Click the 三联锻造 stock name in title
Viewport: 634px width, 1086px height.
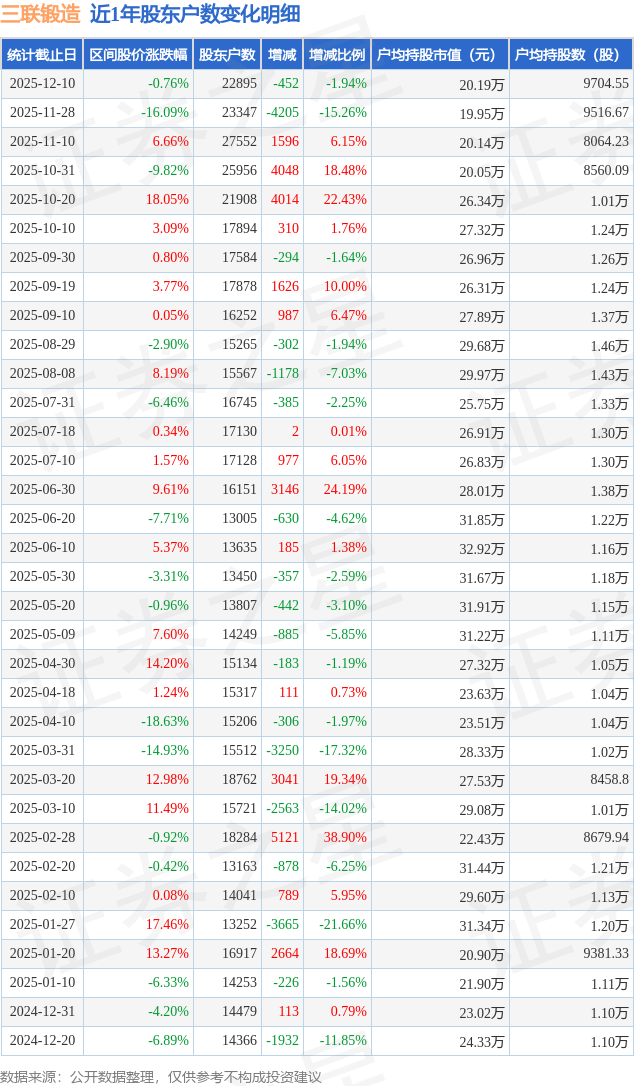(x=41, y=14)
